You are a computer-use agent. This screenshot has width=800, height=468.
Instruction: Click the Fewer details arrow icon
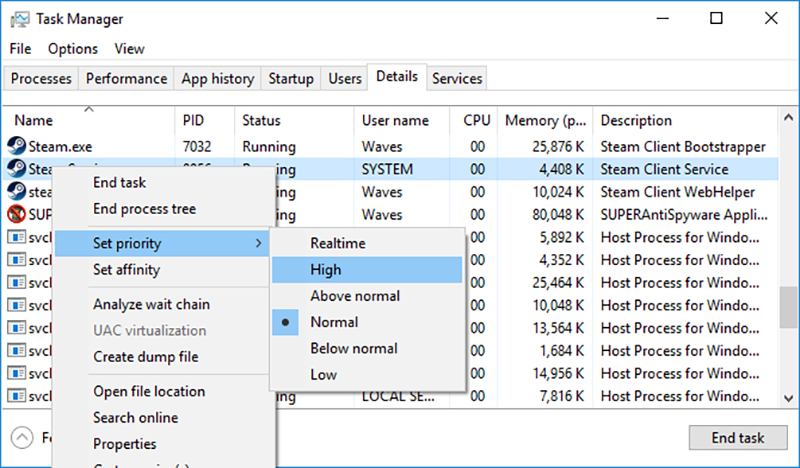click(x=22, y=438)
